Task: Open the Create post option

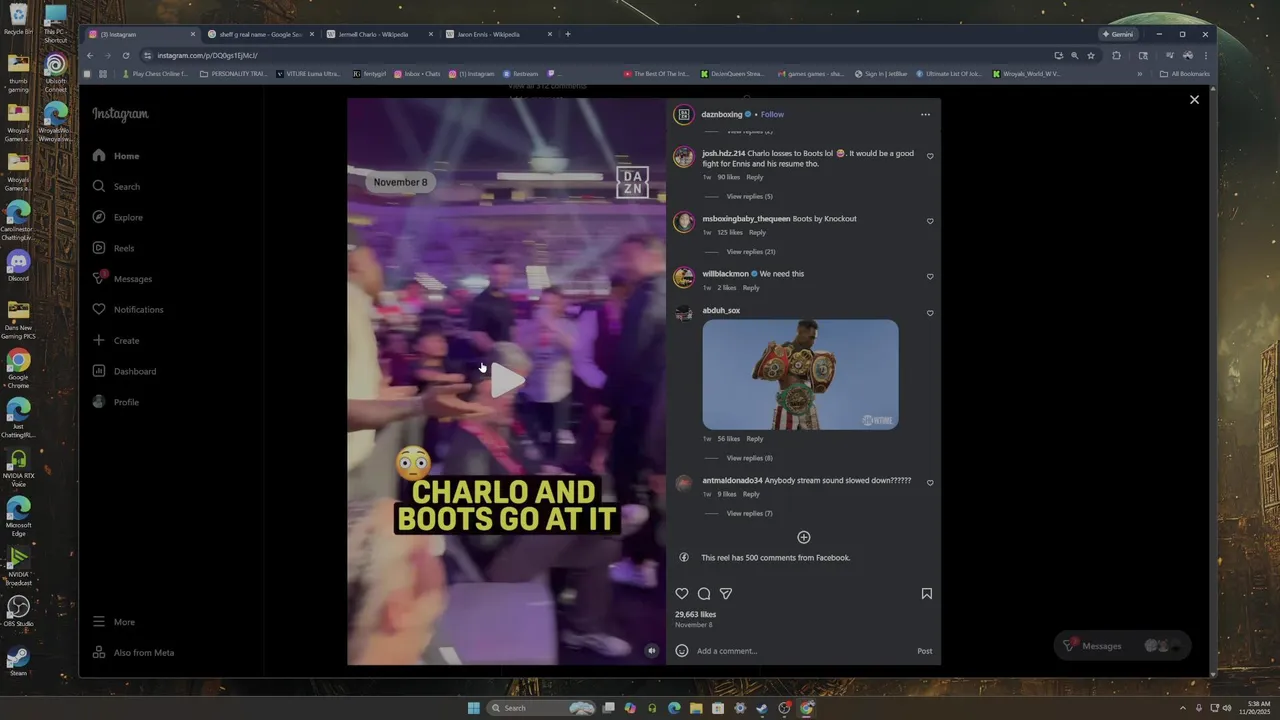Action: coord(116,340)
